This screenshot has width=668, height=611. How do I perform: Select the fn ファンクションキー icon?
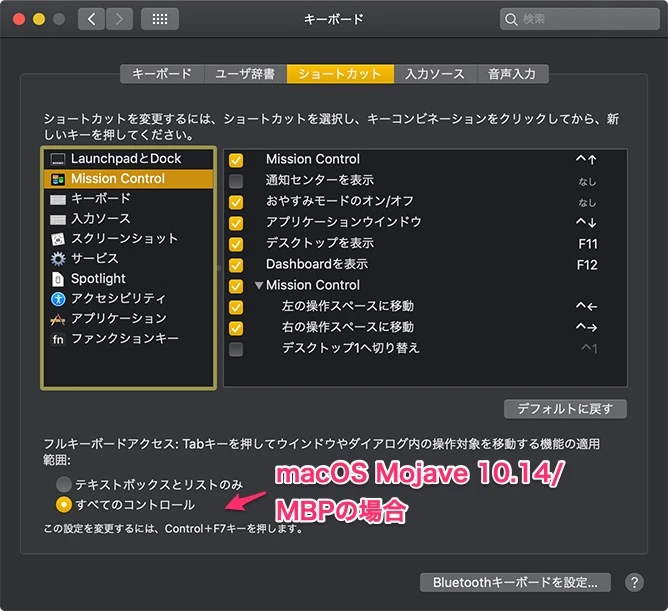58,339
